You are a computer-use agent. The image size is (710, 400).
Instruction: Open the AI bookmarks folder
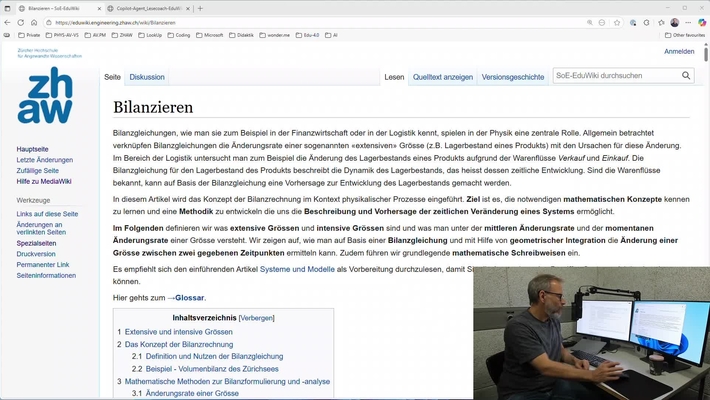(x=331, y=35)
